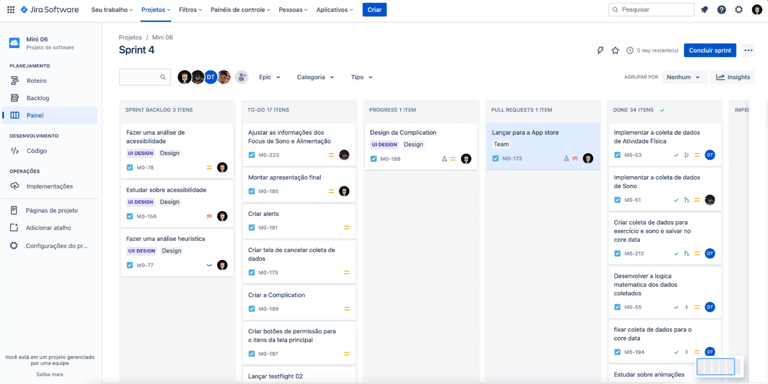
Task: Open the notifications icon in top bar
Action: (704, 10)
